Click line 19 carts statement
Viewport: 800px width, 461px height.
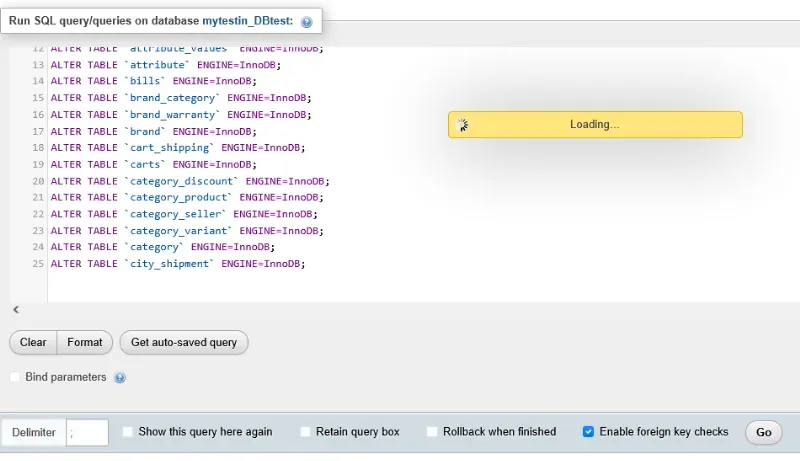(154, 165)
